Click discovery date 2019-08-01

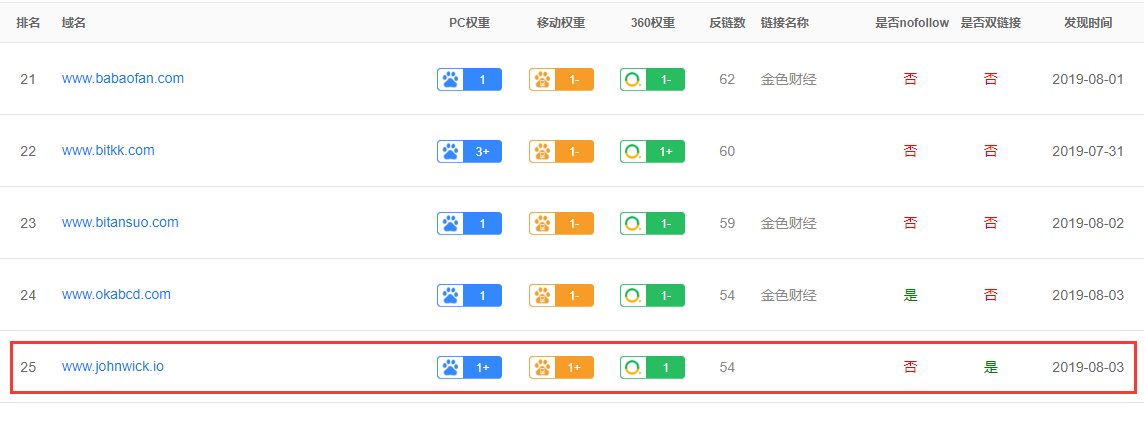point(1088,80)
